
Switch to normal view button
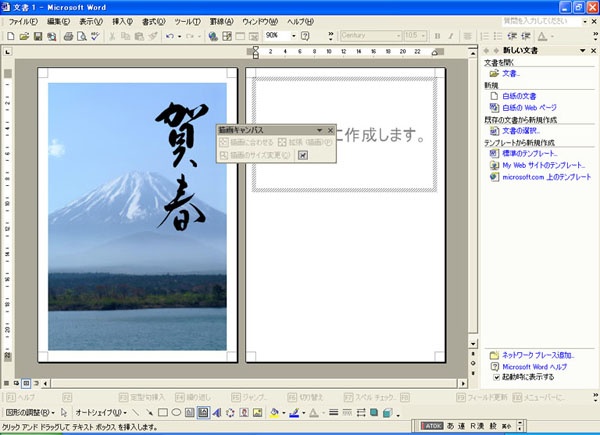point(7,383)
